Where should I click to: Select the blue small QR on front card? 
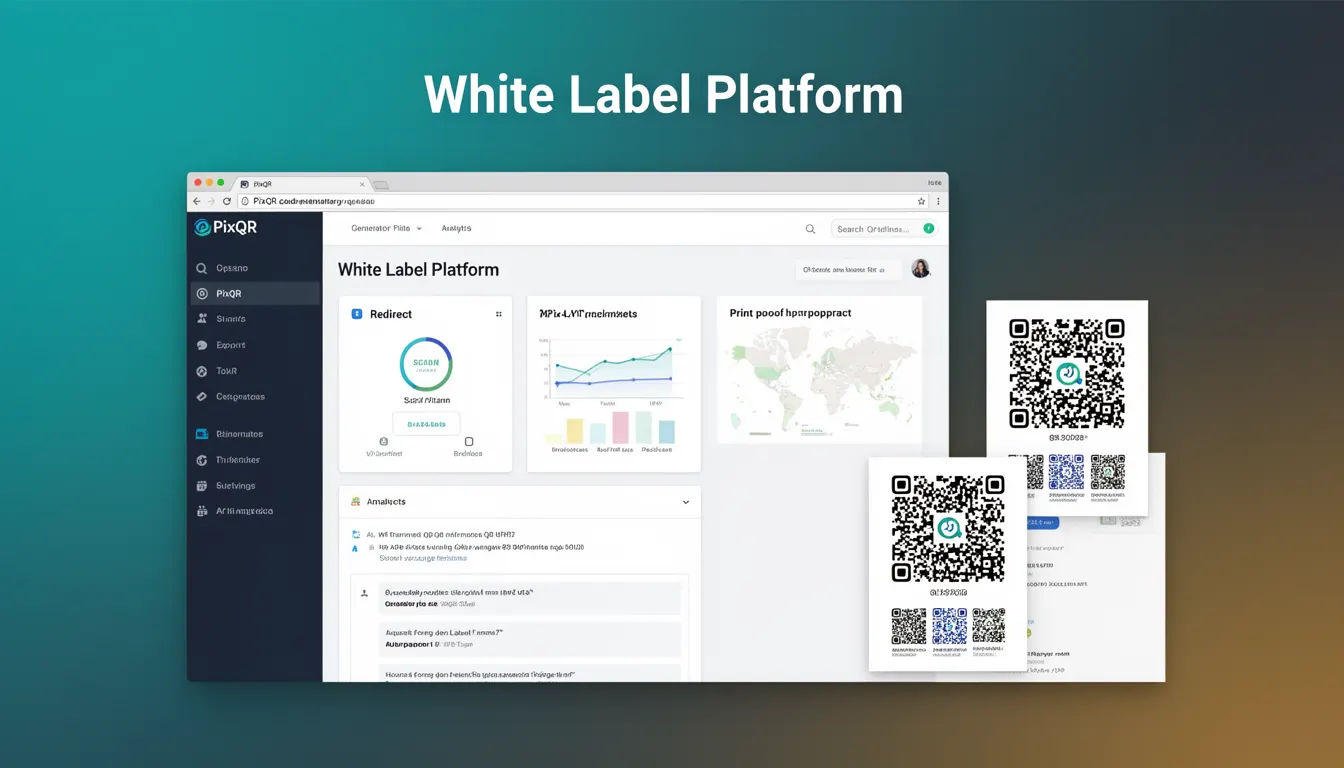pos(949,626)
